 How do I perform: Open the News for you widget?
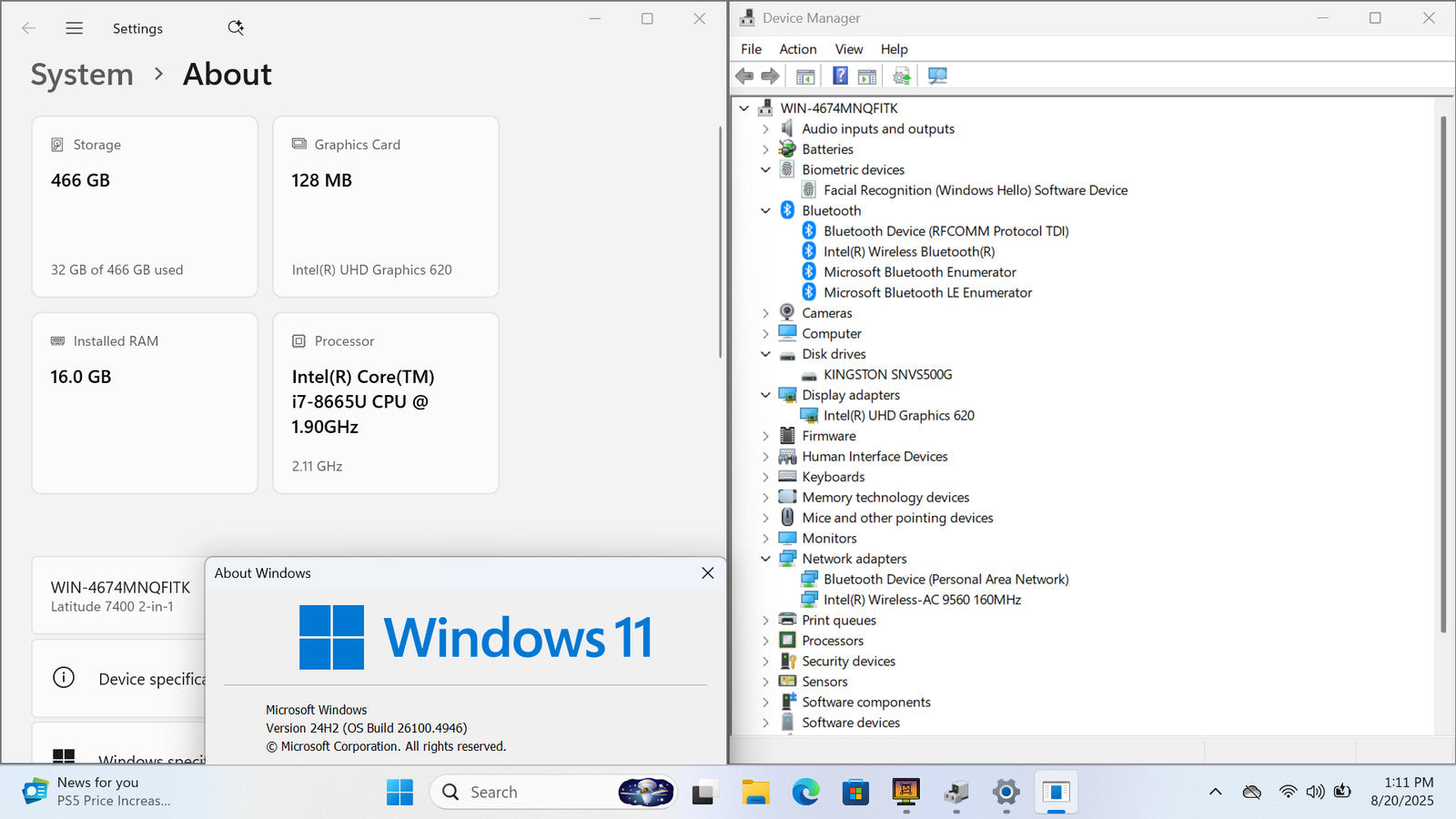[x=96, y=792]
